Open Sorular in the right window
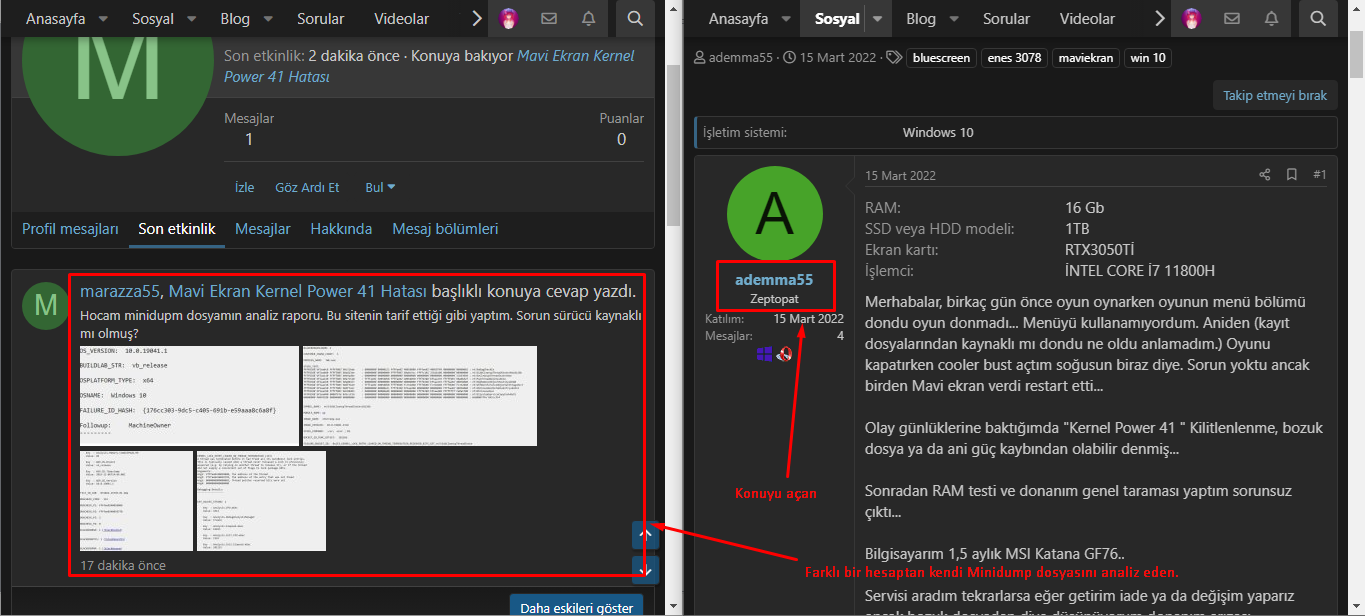This screenshot has height=616, width=1365. click(1006, 19)
